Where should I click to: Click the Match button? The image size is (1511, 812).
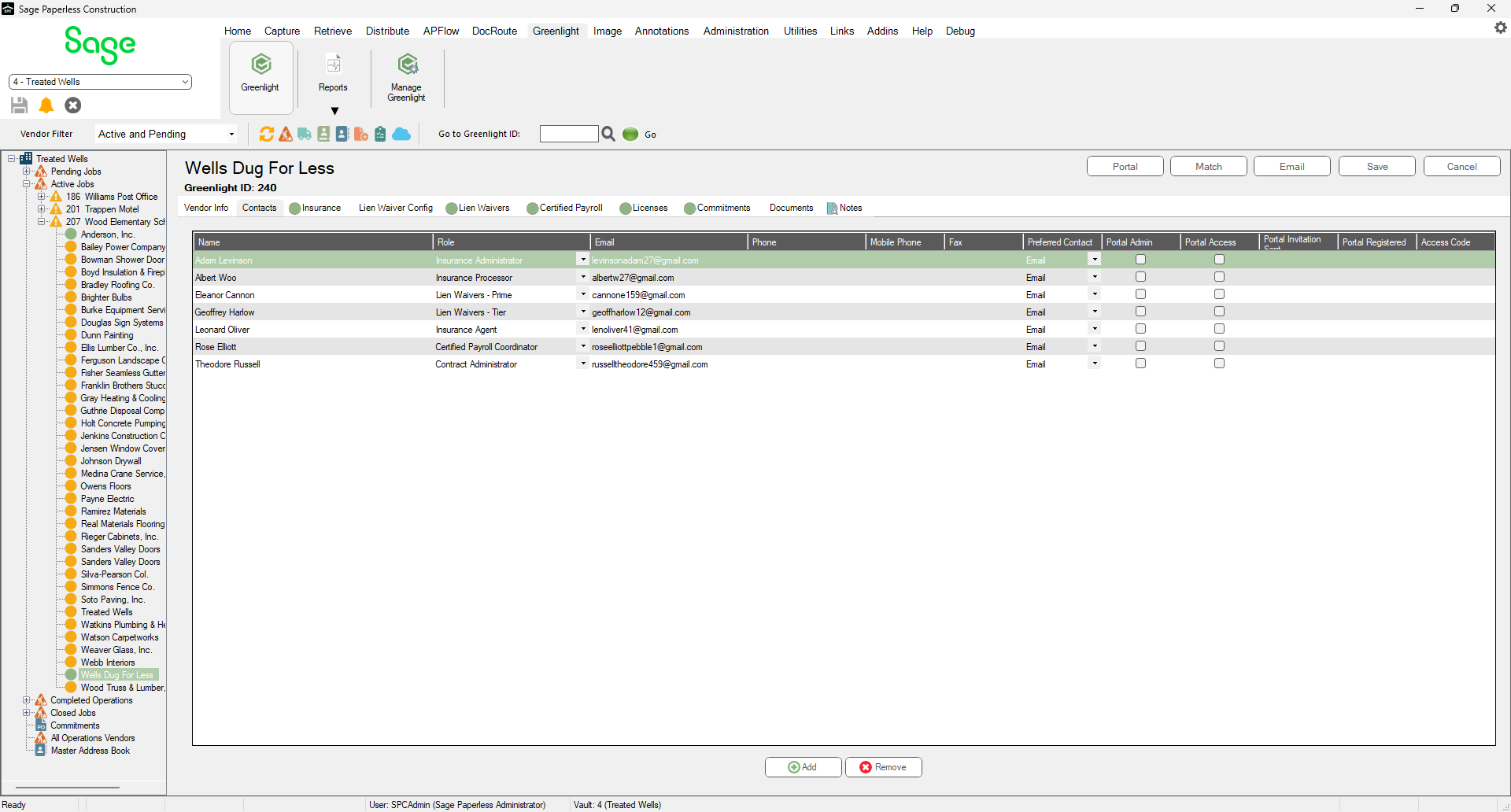1208,166
